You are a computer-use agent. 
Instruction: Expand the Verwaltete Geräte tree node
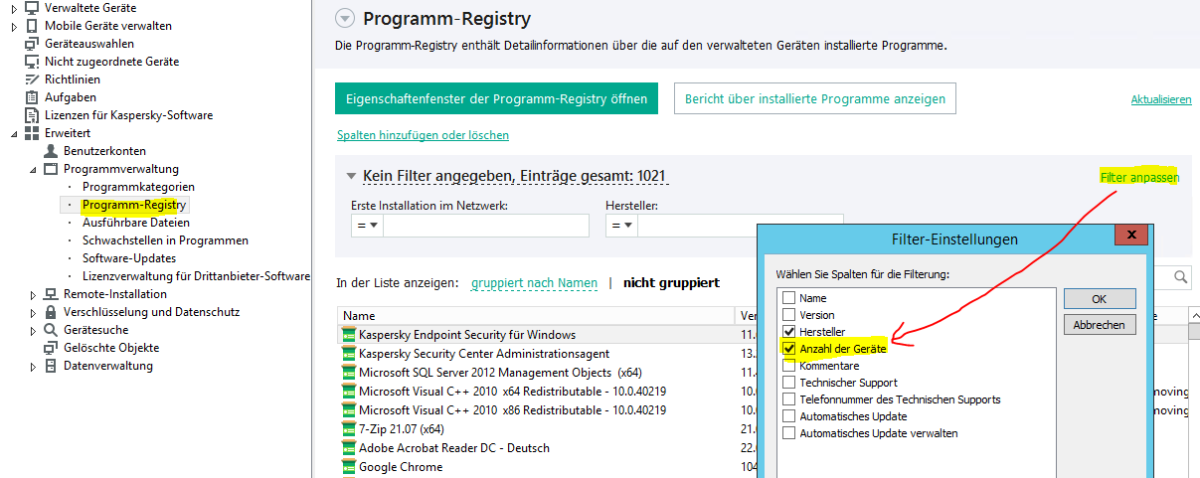tap(14, 8)
